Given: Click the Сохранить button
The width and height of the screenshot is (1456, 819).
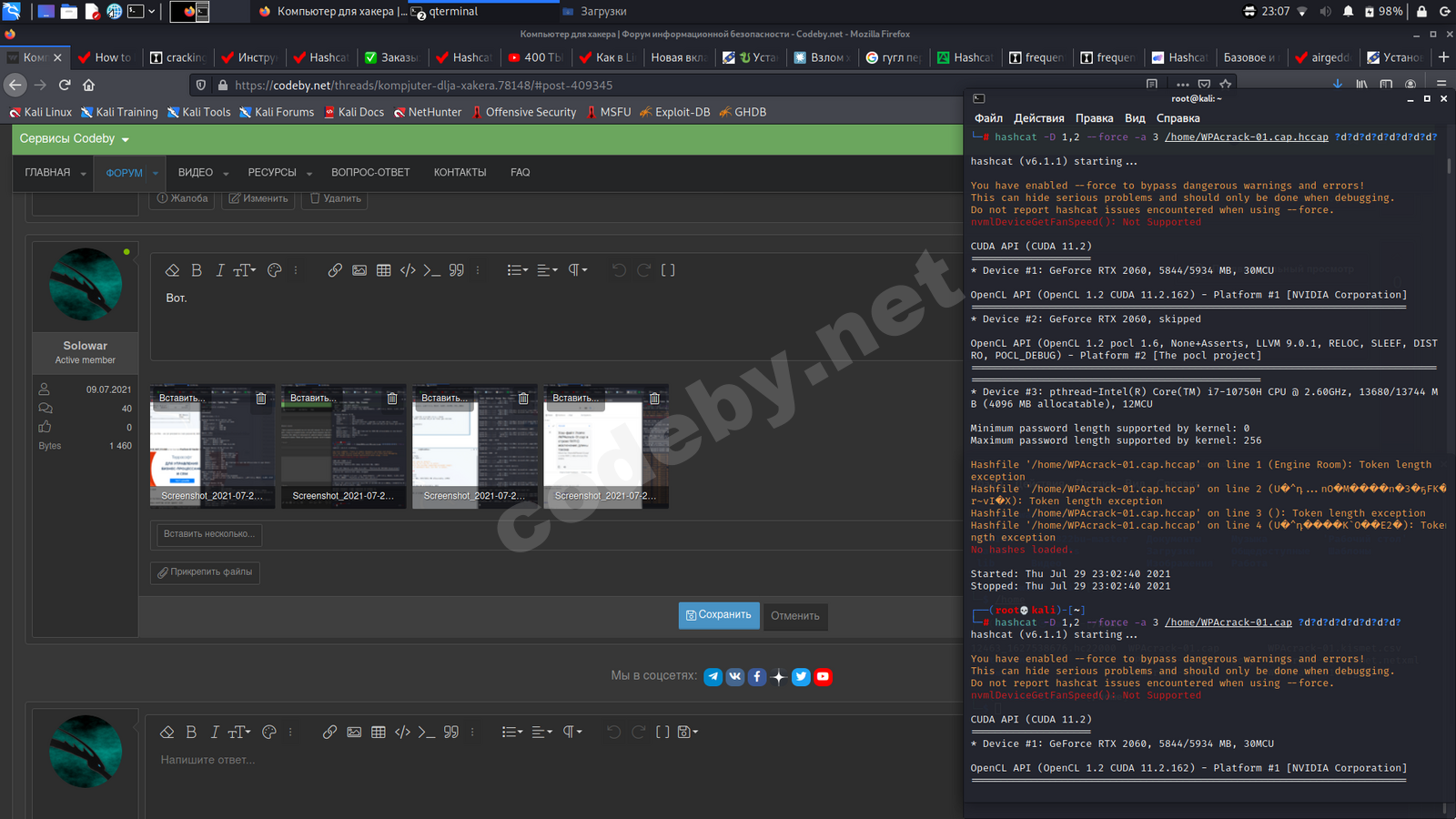Looking at the screenshot, I should coord(718,615).
